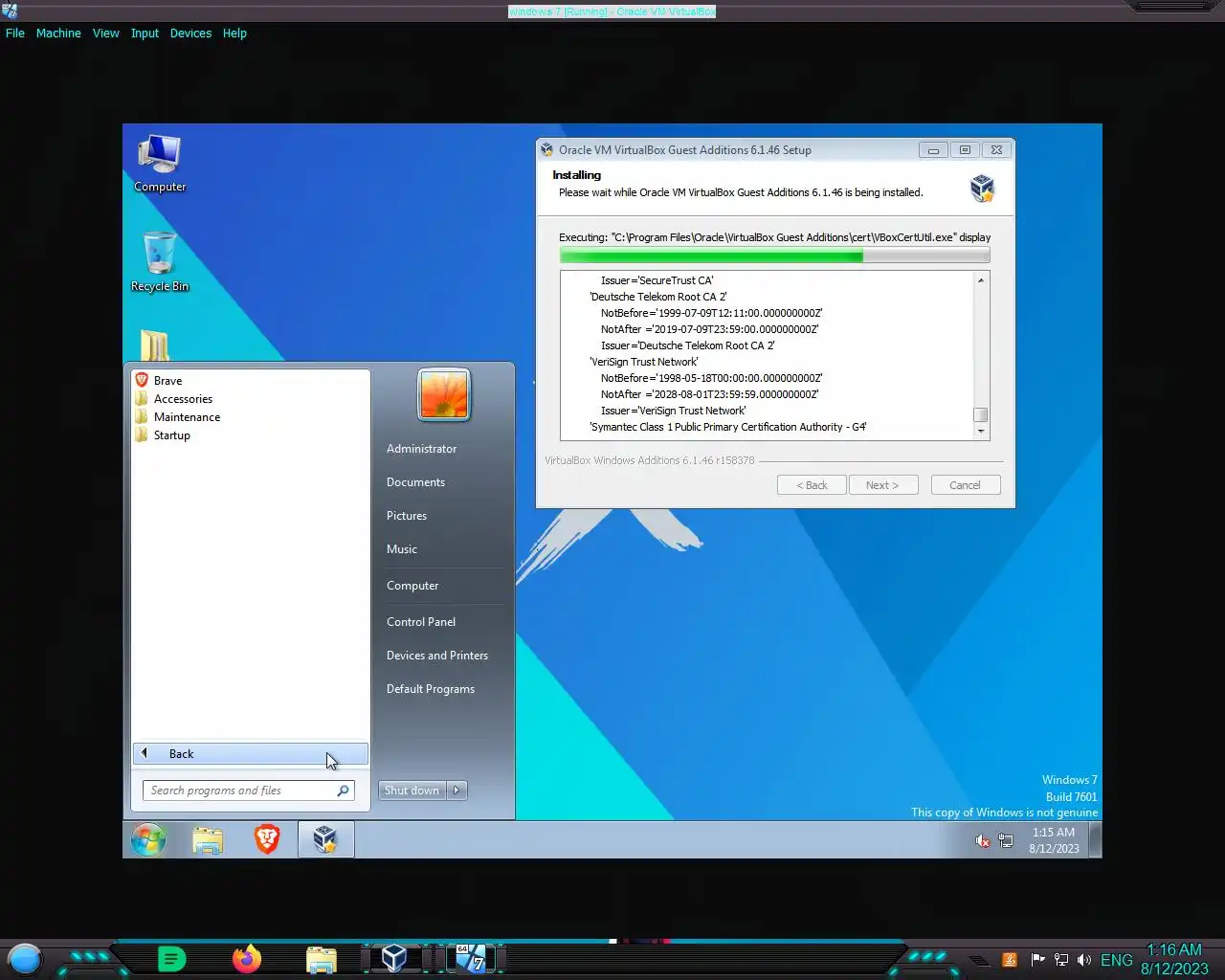The width and height of the screenshot is (1225, 980).
Task: Click the host network tray icon
Action: click(x=1061, y=960)
